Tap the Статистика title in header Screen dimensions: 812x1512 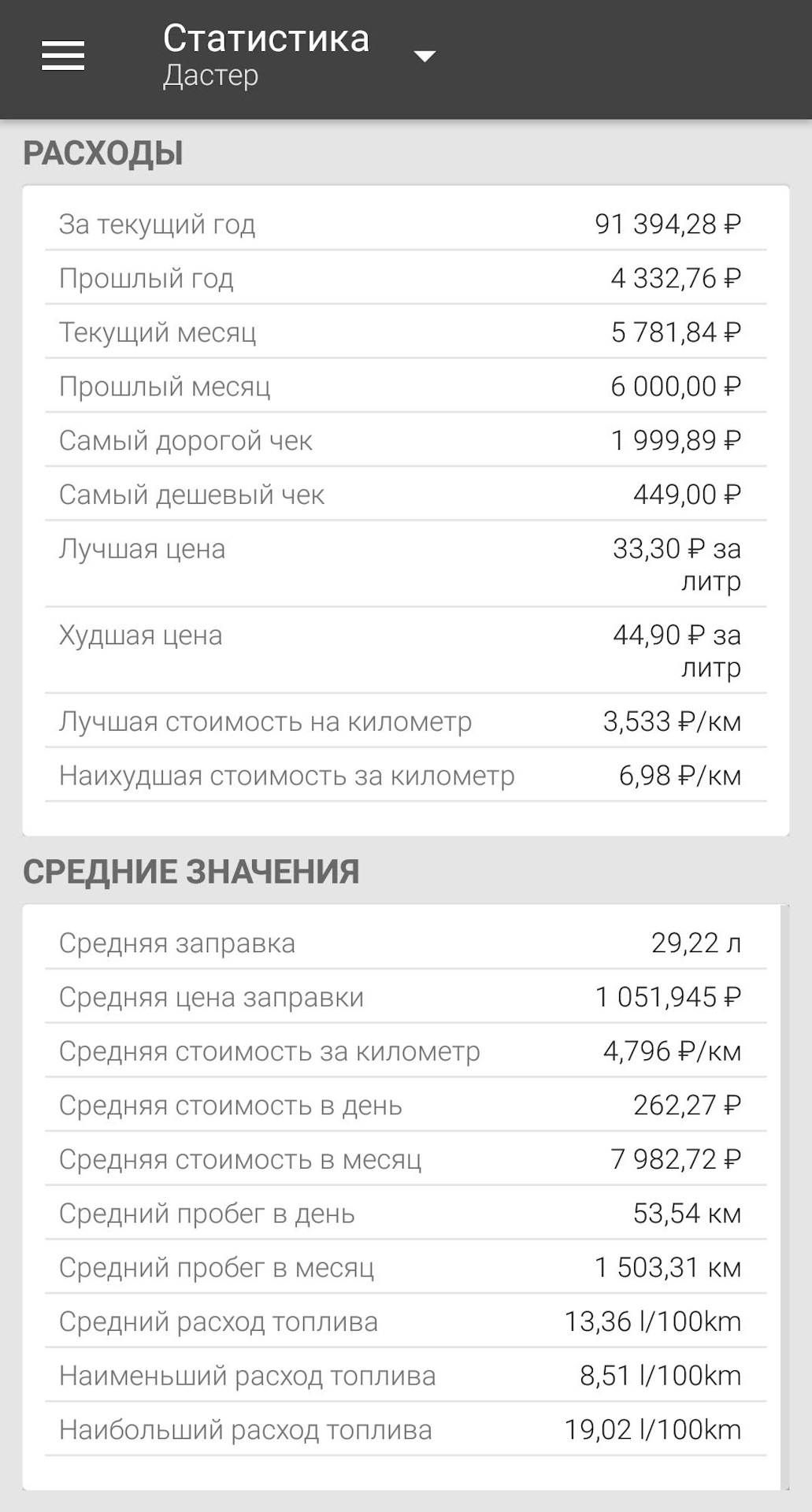pos(265,39)
